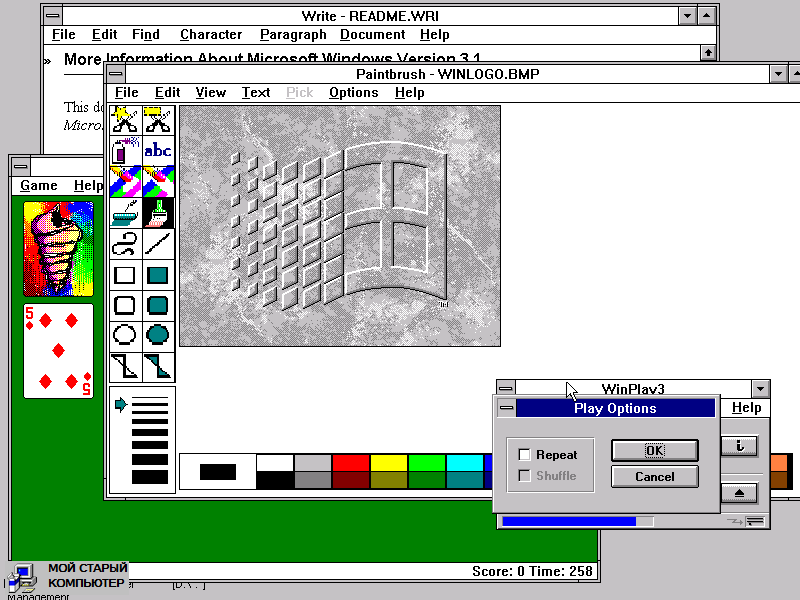This screenshot has height=600, width=800.
Task: Select the hollow Circle/Ellipse tool
Action: coord(125,335)
